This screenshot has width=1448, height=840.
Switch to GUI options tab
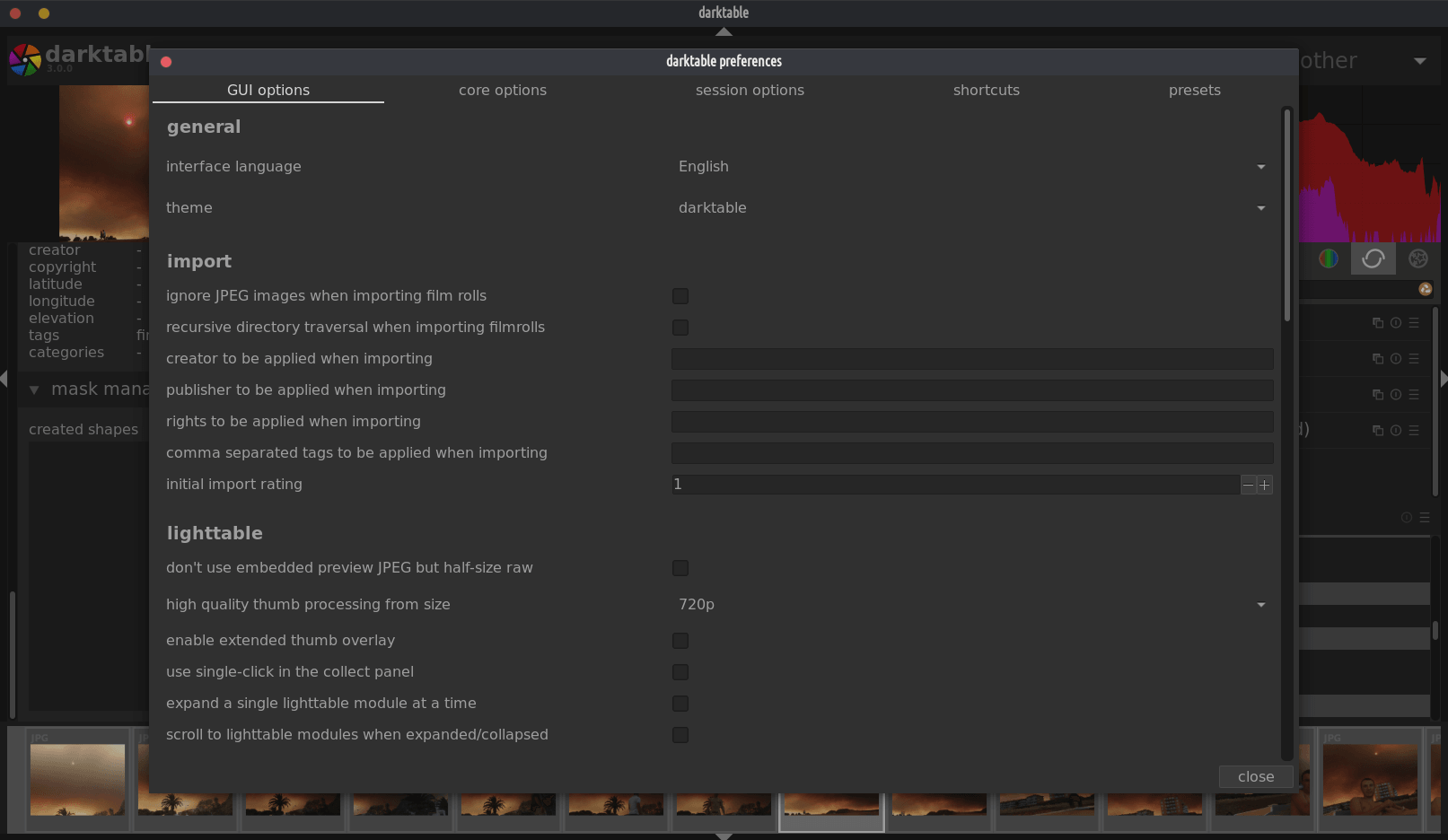[x=268, y=90]
